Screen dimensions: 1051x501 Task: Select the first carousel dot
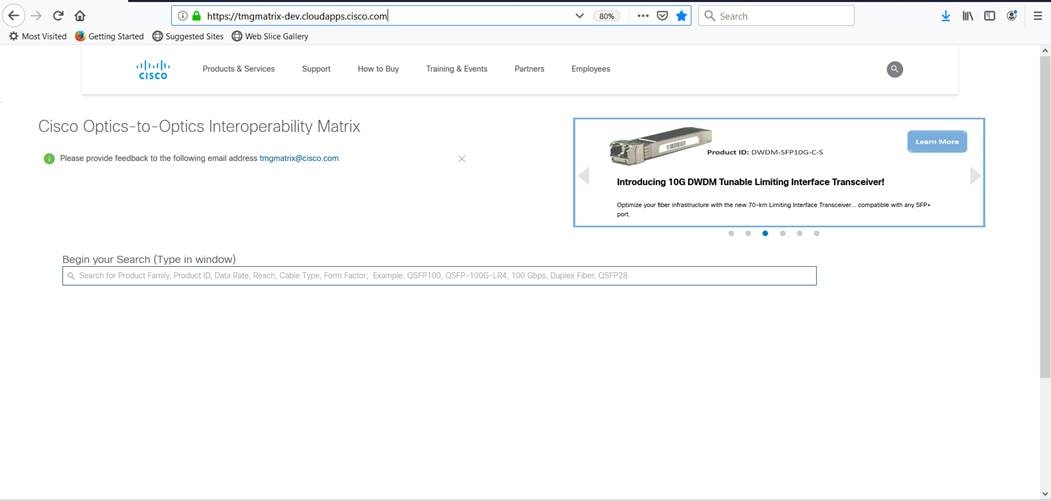[731, 233]
